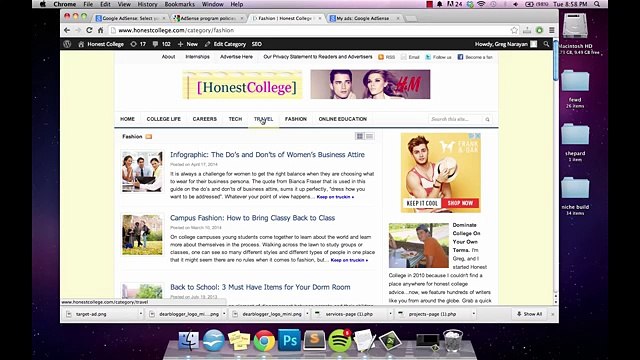
Task: Open the browser home icon
Action: click(x=100, y=30)
